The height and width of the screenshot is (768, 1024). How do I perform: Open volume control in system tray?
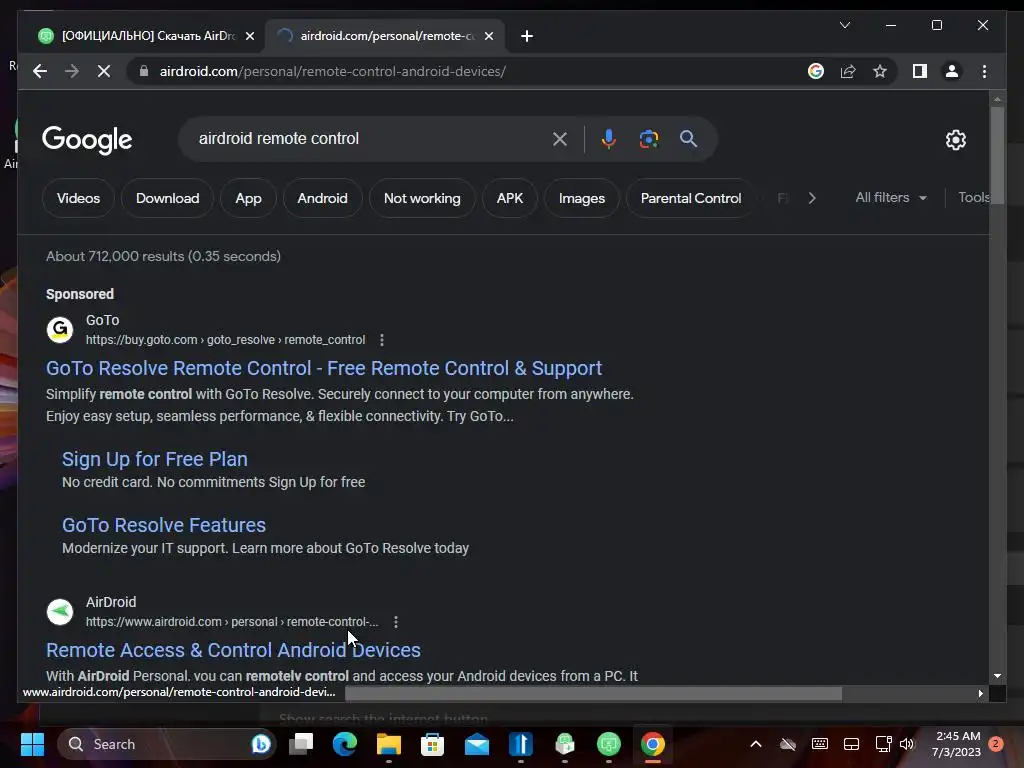click(906, 744)
